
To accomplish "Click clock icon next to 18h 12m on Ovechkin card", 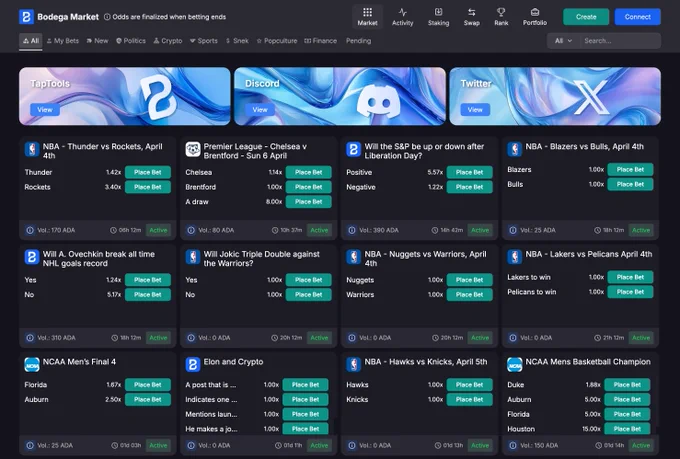I will (x=114, y=338).
